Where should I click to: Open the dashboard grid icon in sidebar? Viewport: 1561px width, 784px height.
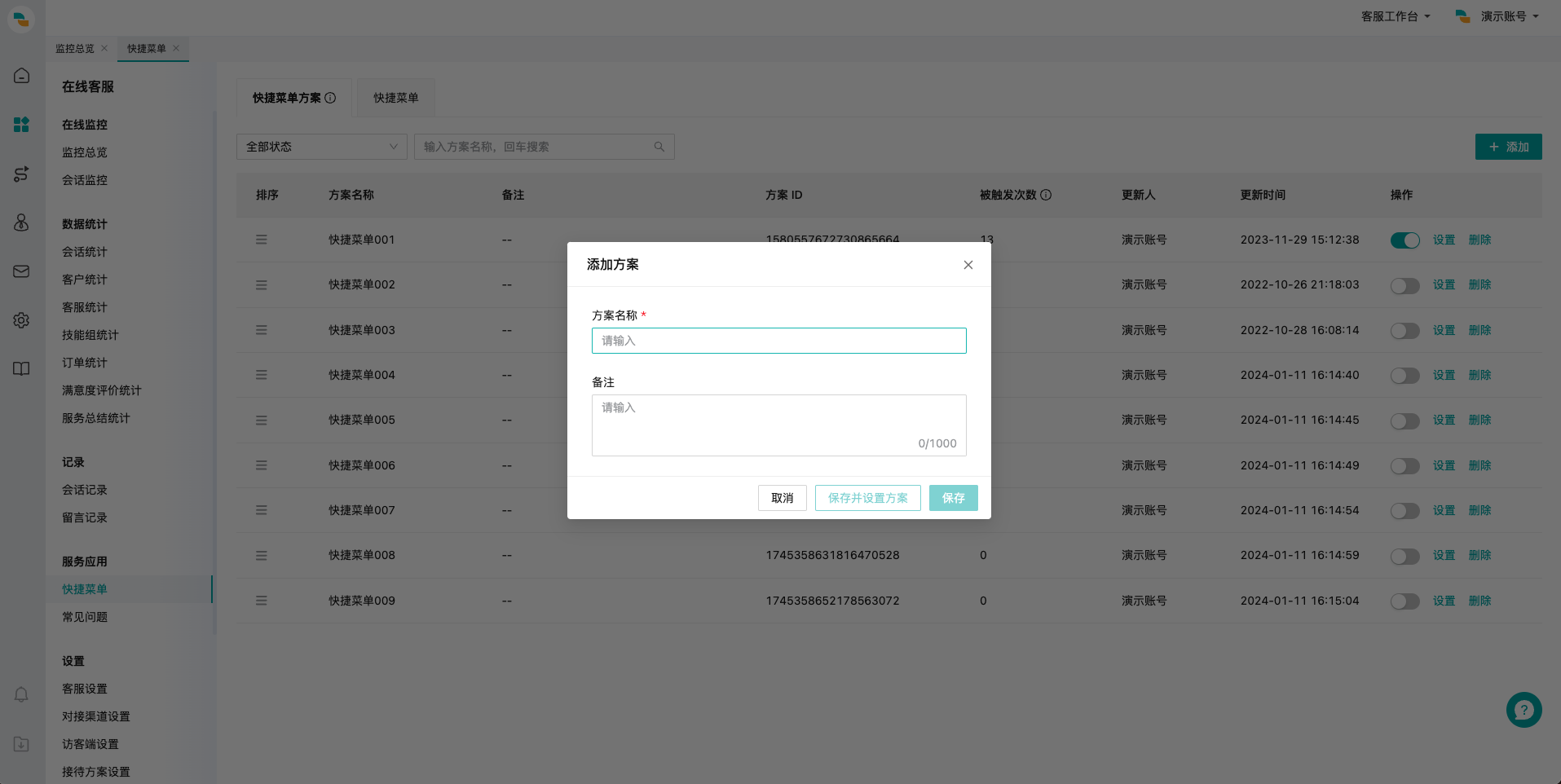tap(22, 125)
